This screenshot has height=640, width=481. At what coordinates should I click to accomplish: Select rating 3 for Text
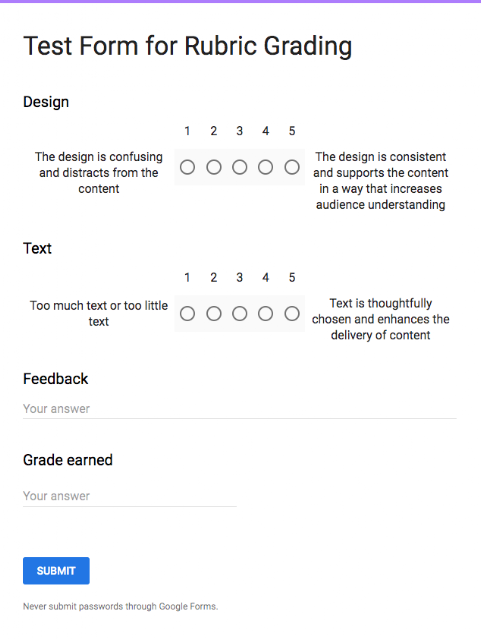pyautogui.click(x=240, y=314)
